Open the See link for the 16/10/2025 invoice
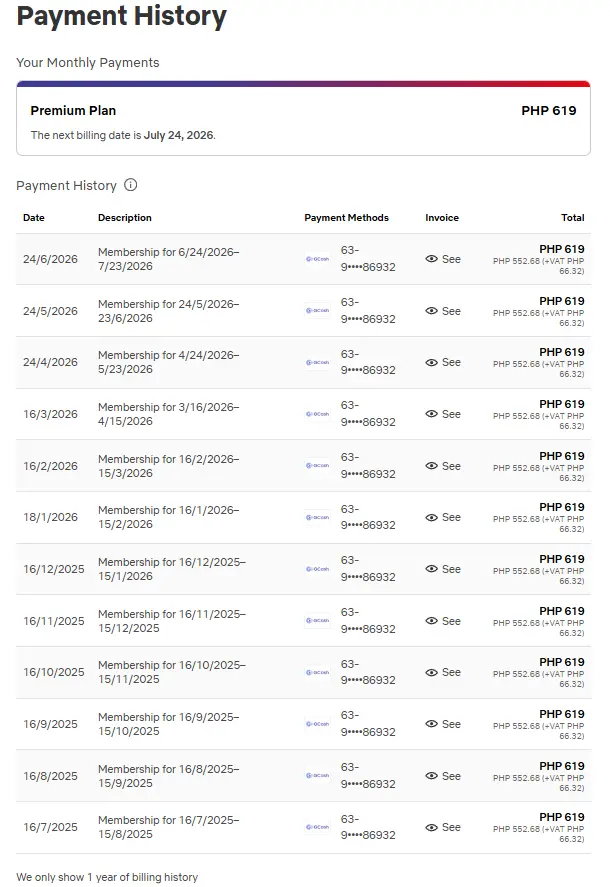 tap(443, 673)
